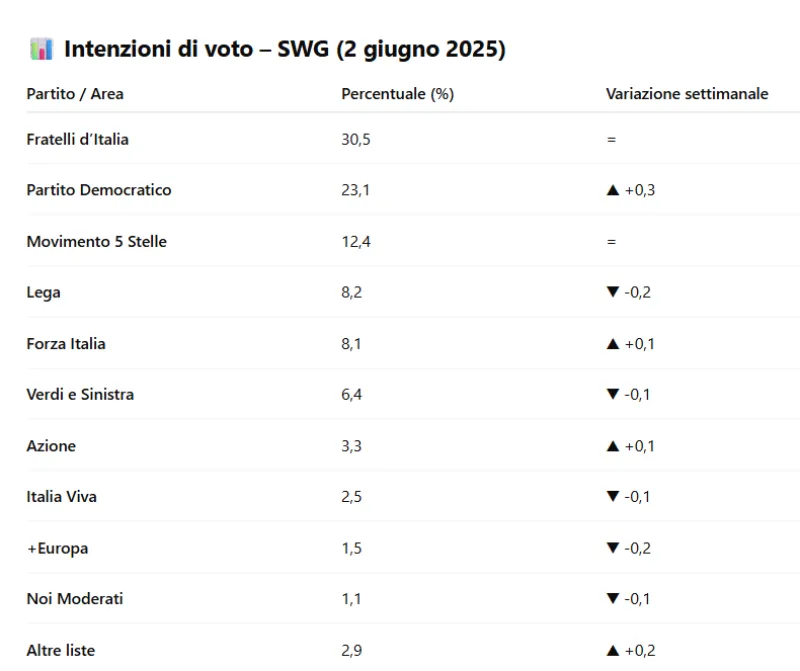The height and width of the screenshot is (671, 800).
Task: Click the "Percentuale (%)" column header
Action: coord(397,94)
